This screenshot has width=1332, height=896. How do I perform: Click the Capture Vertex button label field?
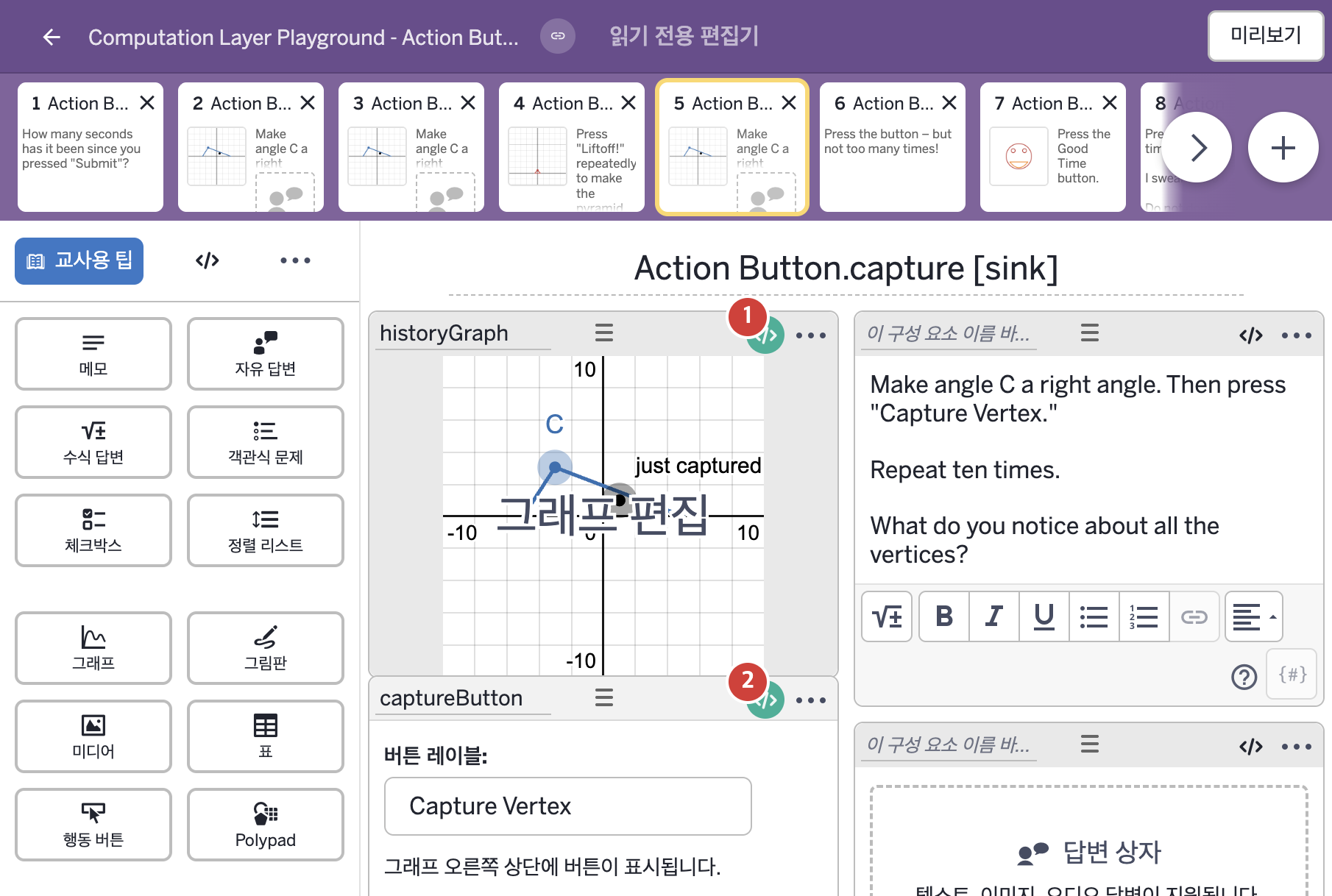click(568, 806)
